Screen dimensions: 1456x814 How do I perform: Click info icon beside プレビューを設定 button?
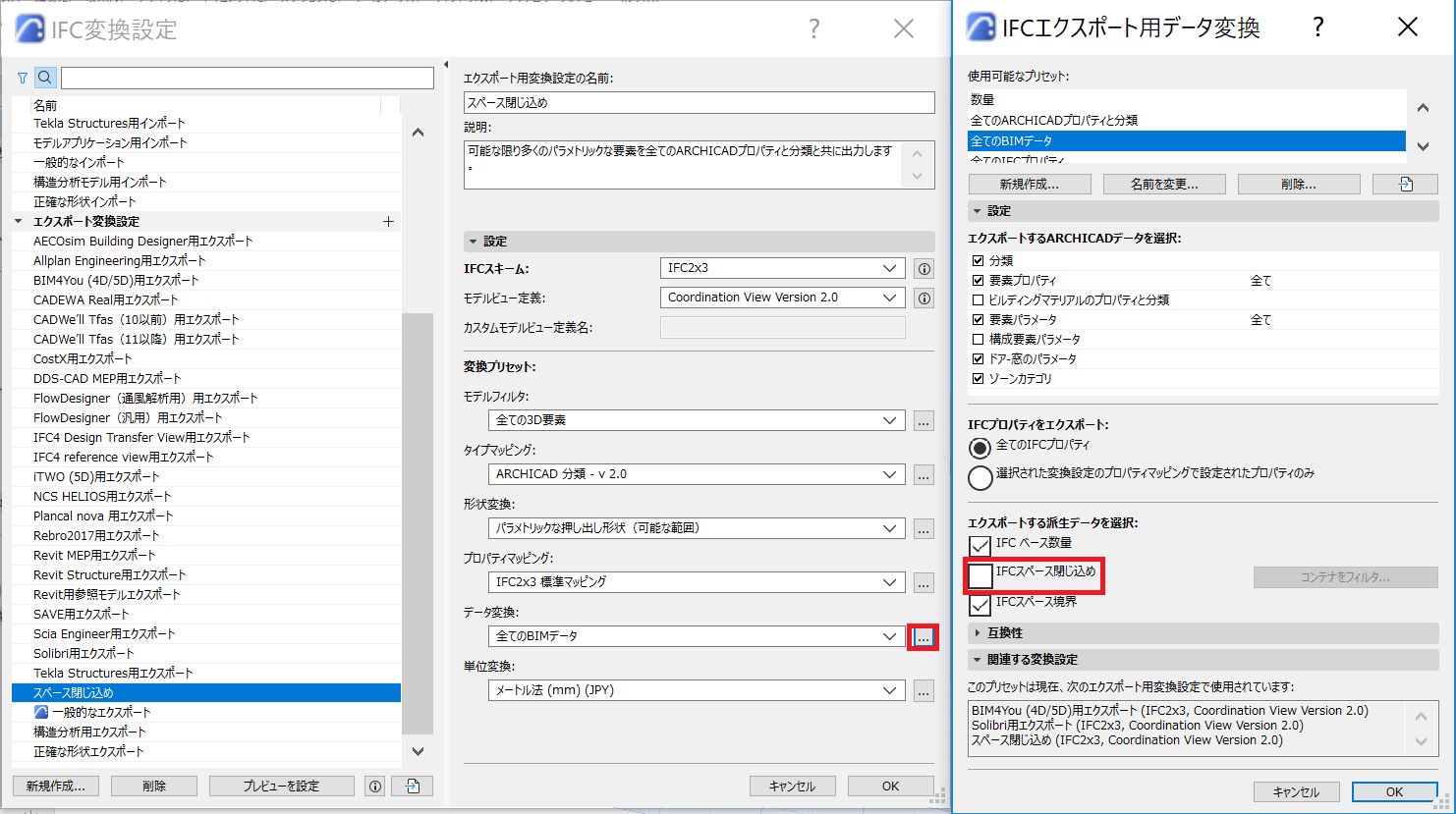(x=374, y=786)
